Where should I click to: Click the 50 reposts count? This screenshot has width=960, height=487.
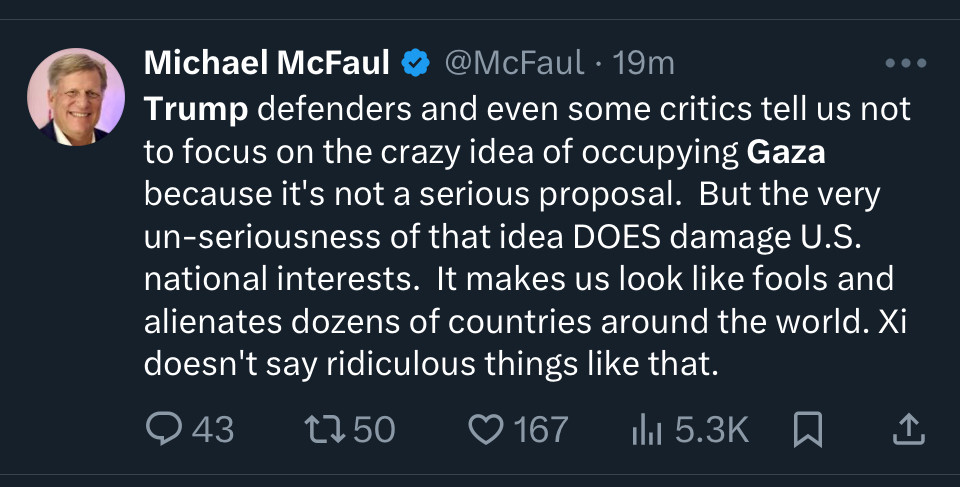click(x=374, y=429)
